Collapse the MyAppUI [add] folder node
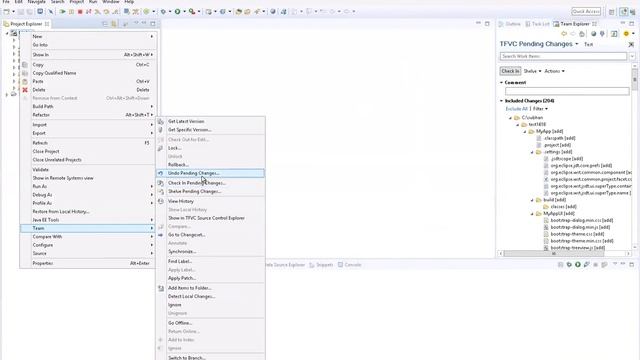 point(532,214)
